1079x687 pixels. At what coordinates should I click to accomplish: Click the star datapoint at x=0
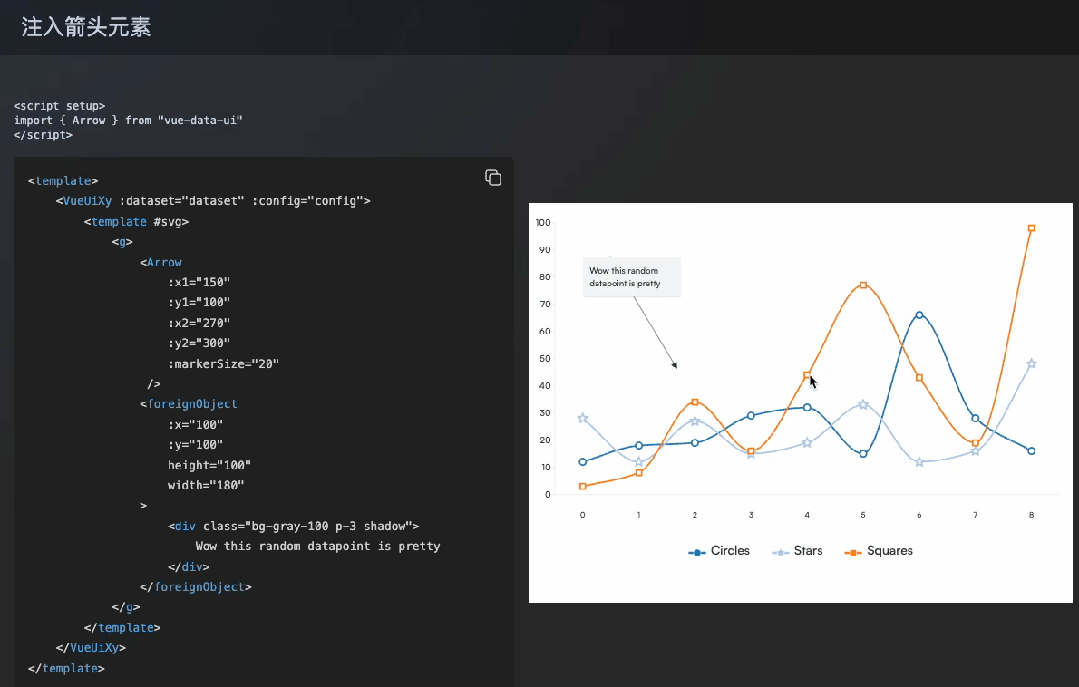point(583,418)
